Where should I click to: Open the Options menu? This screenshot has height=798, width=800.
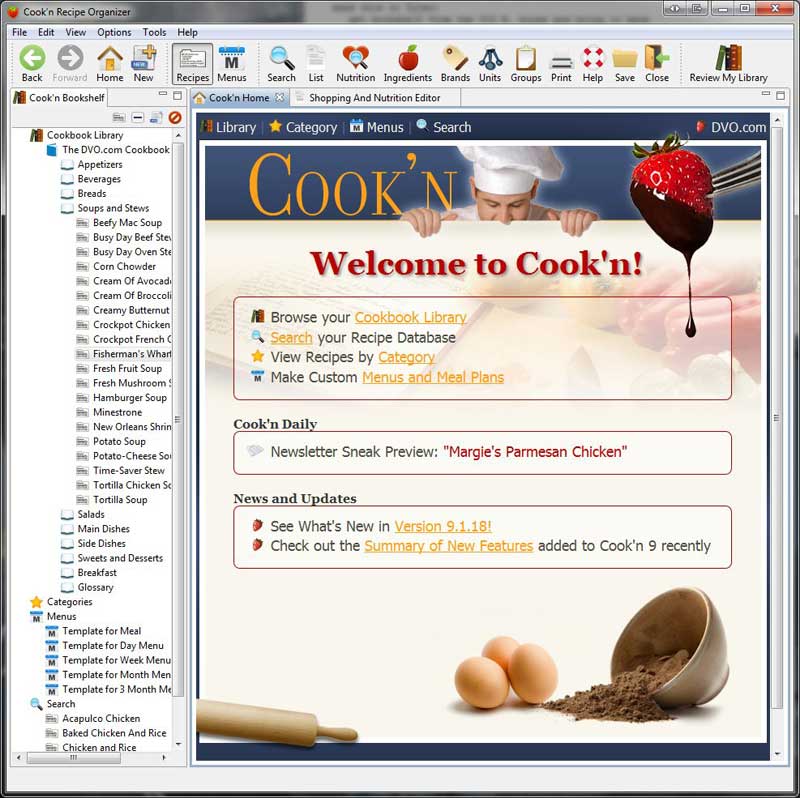pos(114,32)
